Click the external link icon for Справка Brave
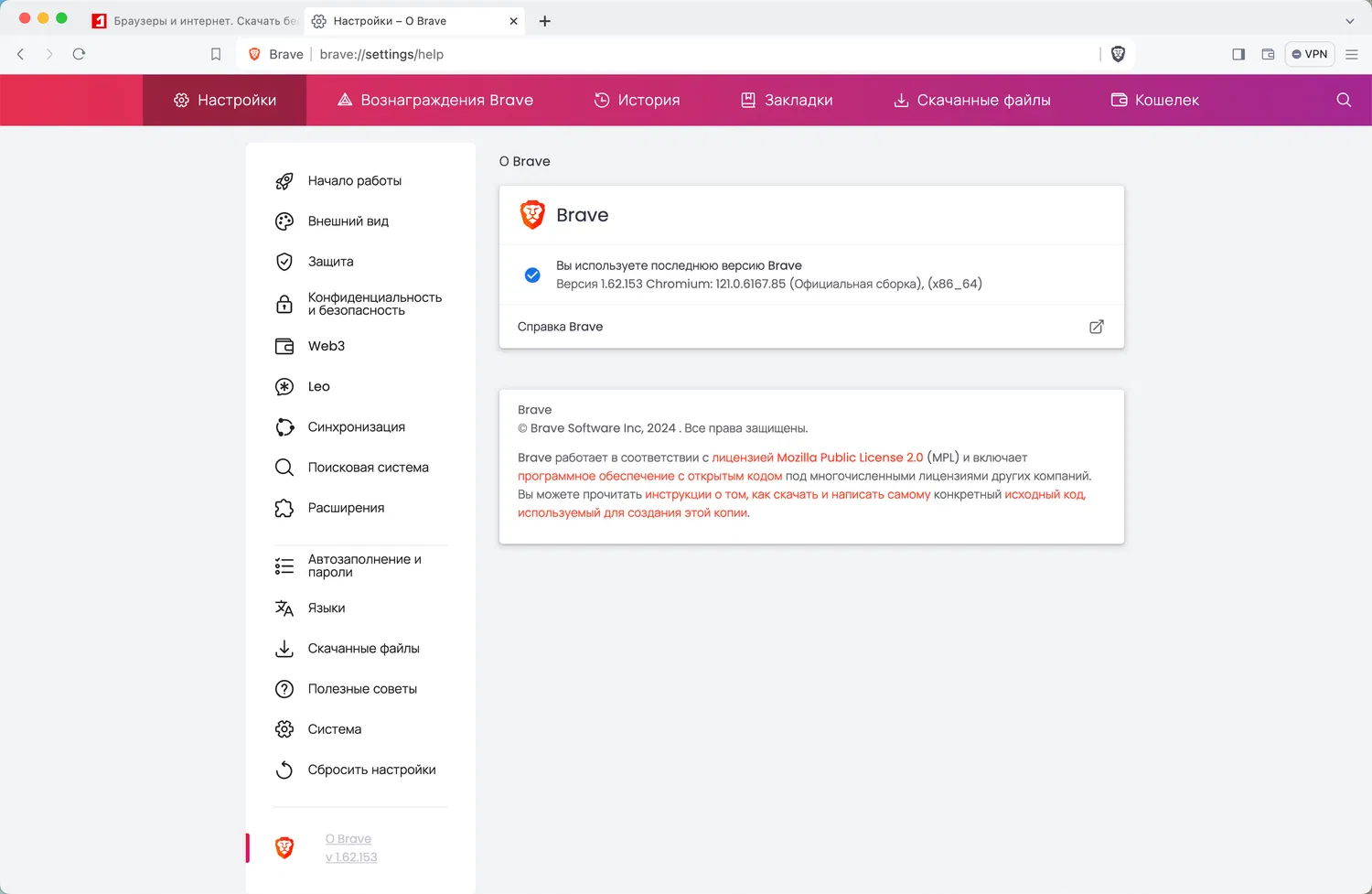 1097,327
